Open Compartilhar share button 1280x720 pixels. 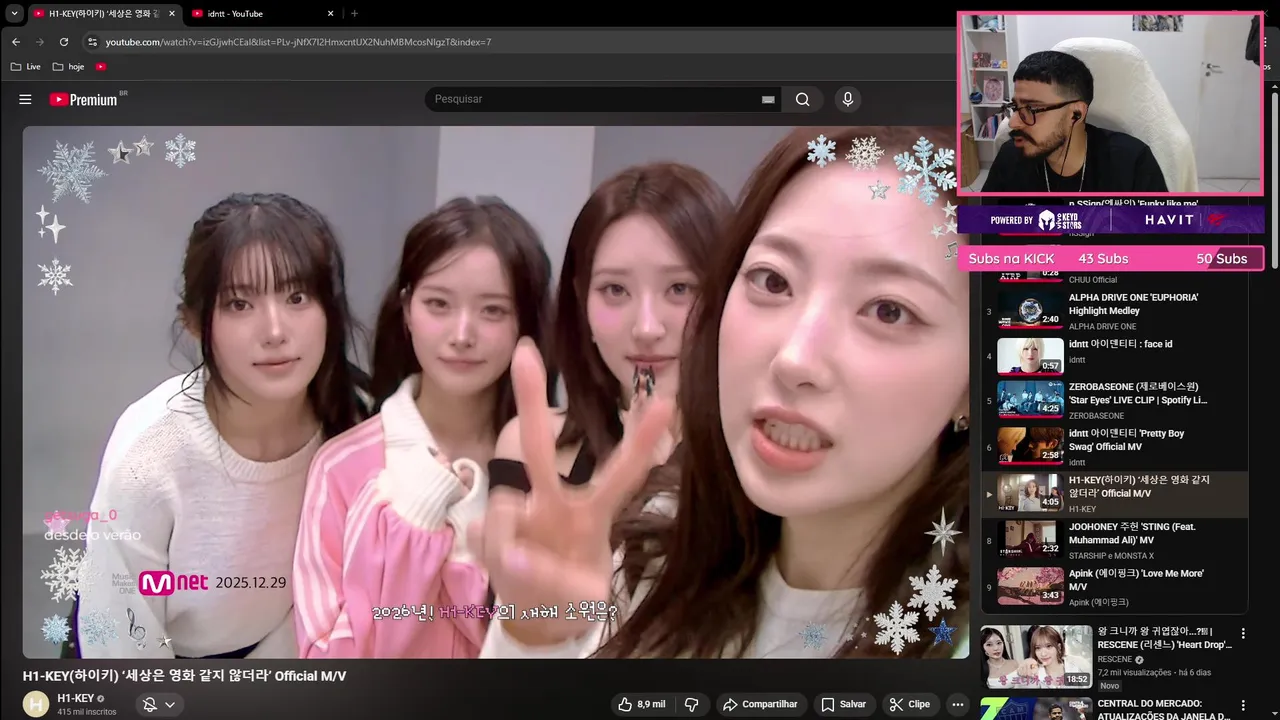[x=761, y=704]
